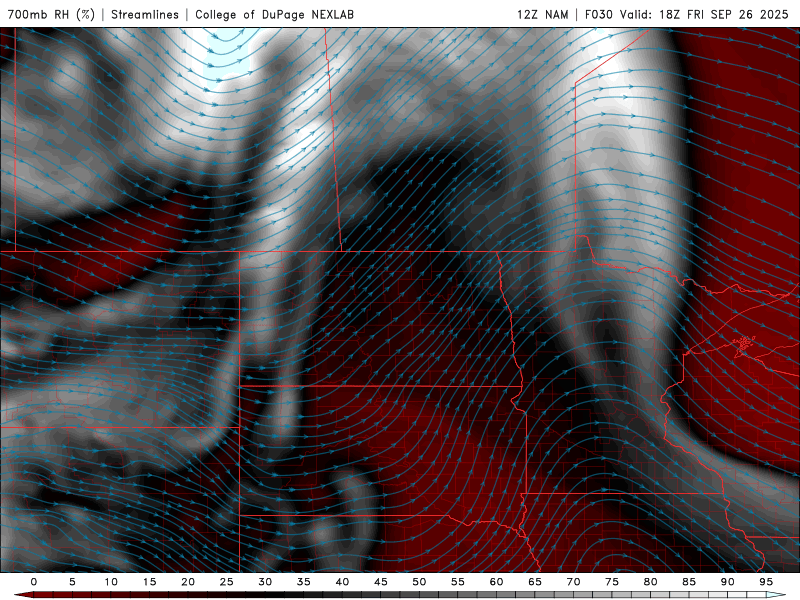Click the "700mb RH (%)" title text
The width and height of the screenshot is (800, 600).
pyautogui.click(x=51, y=14)
